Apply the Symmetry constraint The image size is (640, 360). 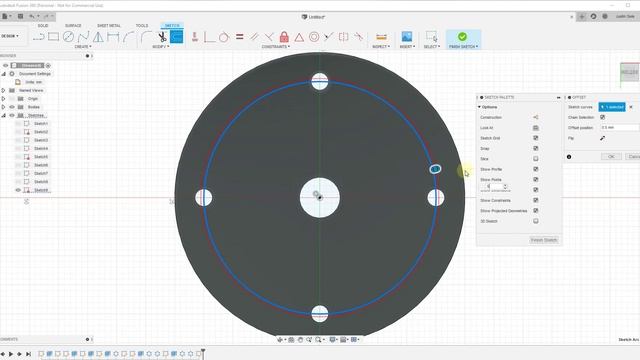pos(344,37)
